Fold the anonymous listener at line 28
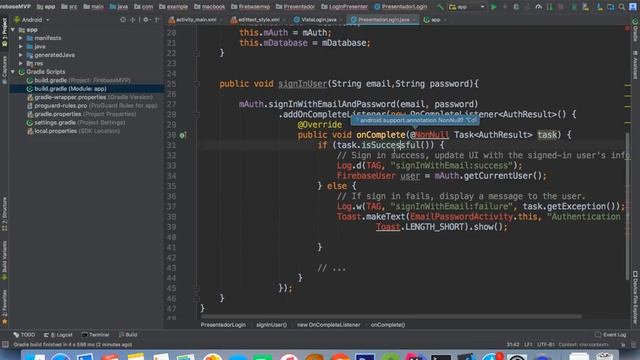Viewport: 640px width, 360px height. (196, 115)
